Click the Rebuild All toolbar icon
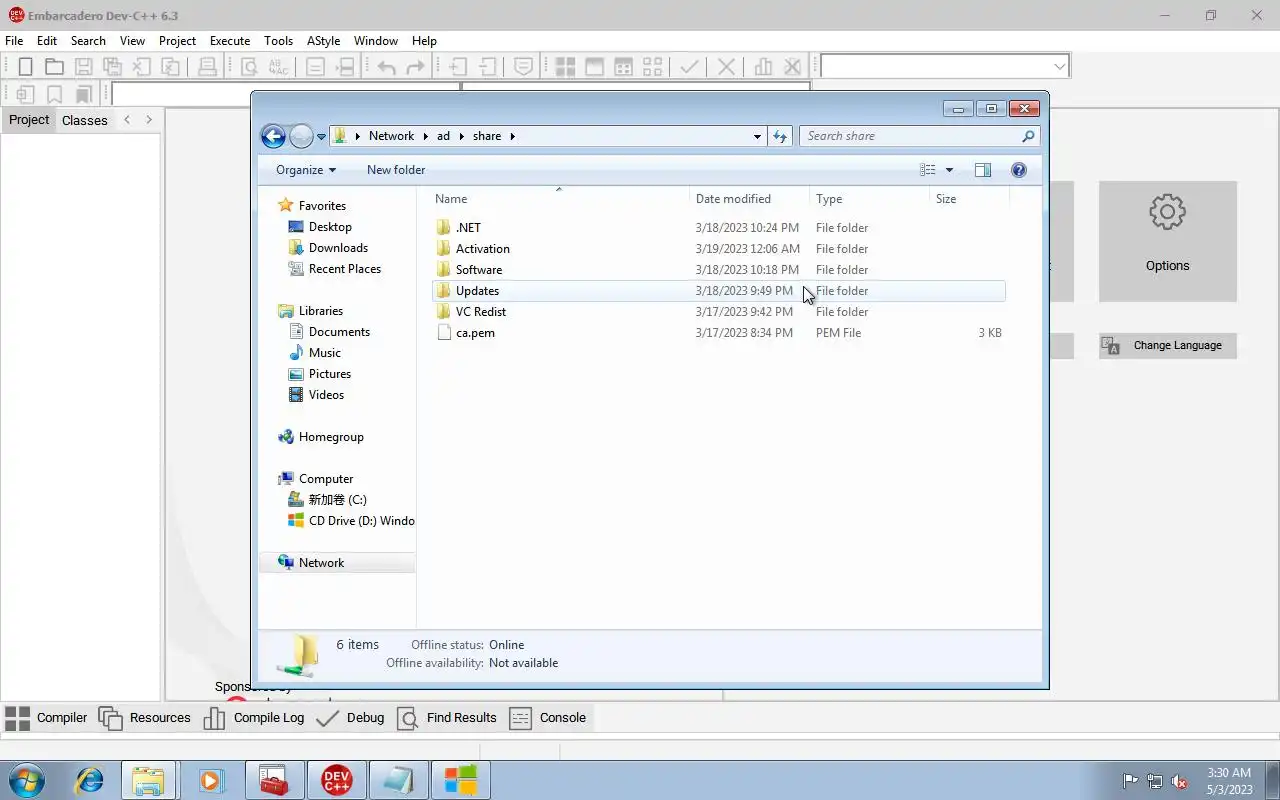 pos(652,67)
